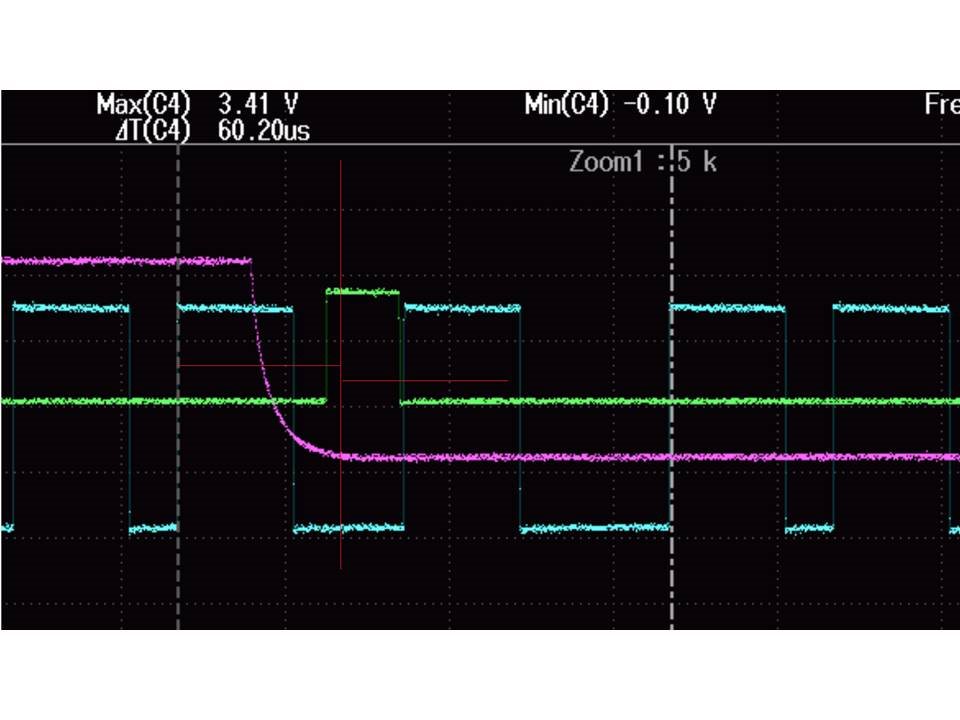Screen dimensions: 960x720
Task: Click the 3.41 V maximum value readout
Action: (258, 104)
